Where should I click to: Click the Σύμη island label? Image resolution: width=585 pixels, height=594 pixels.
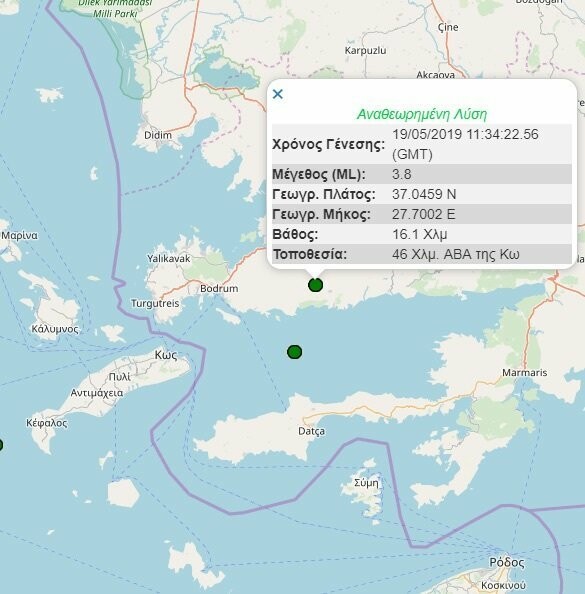366,483
